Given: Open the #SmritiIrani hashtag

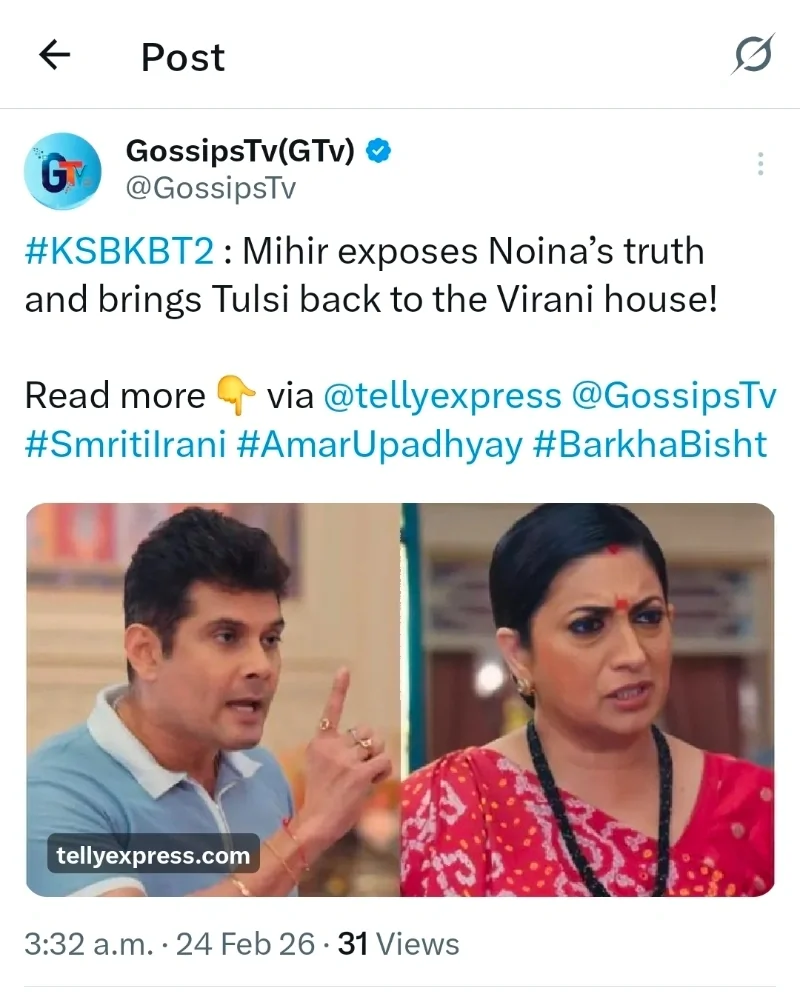Looking at the screenshot, I should 126,444.
